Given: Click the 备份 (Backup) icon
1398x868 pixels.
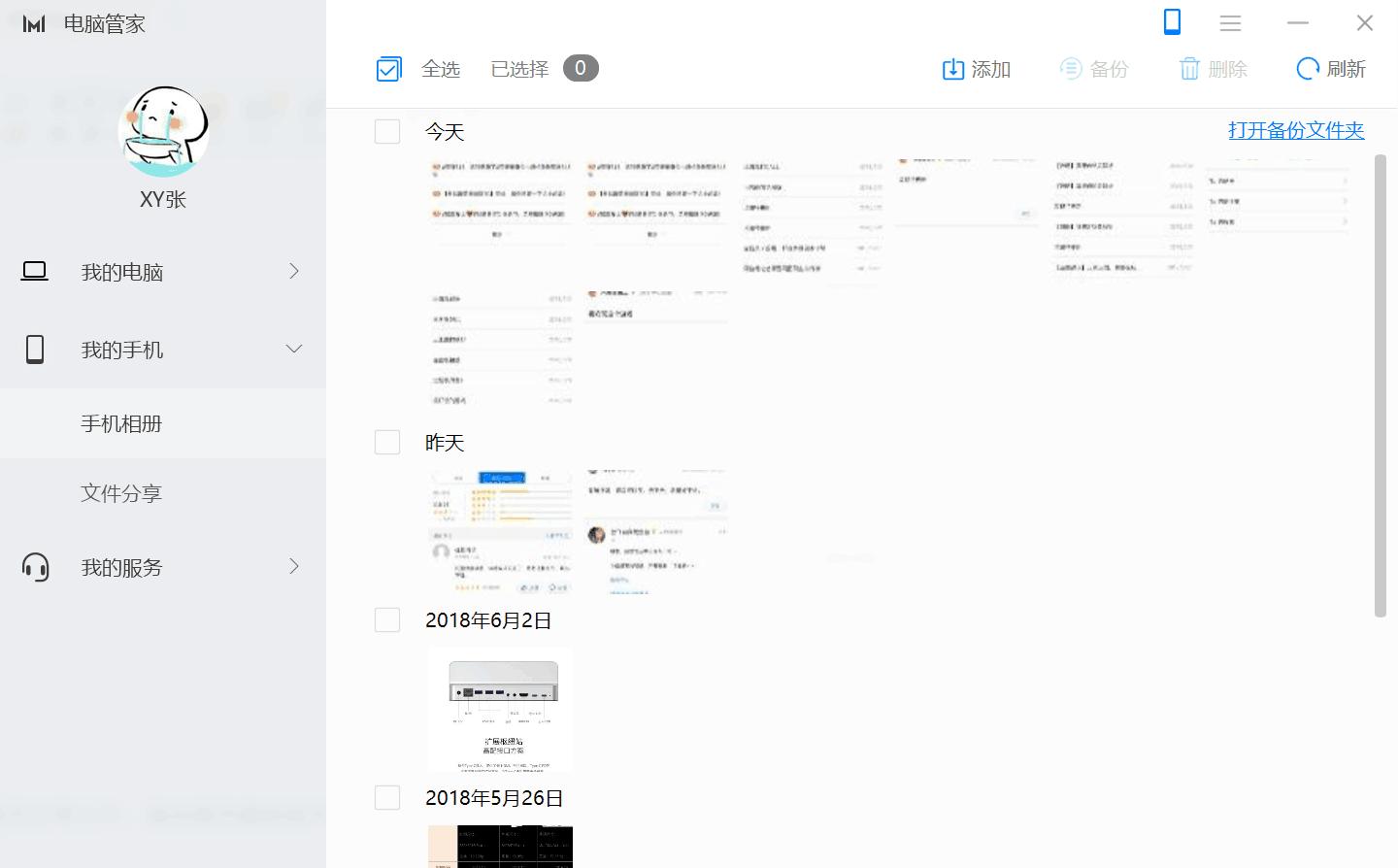Looking at the screenshot, I should (1072, 69).
